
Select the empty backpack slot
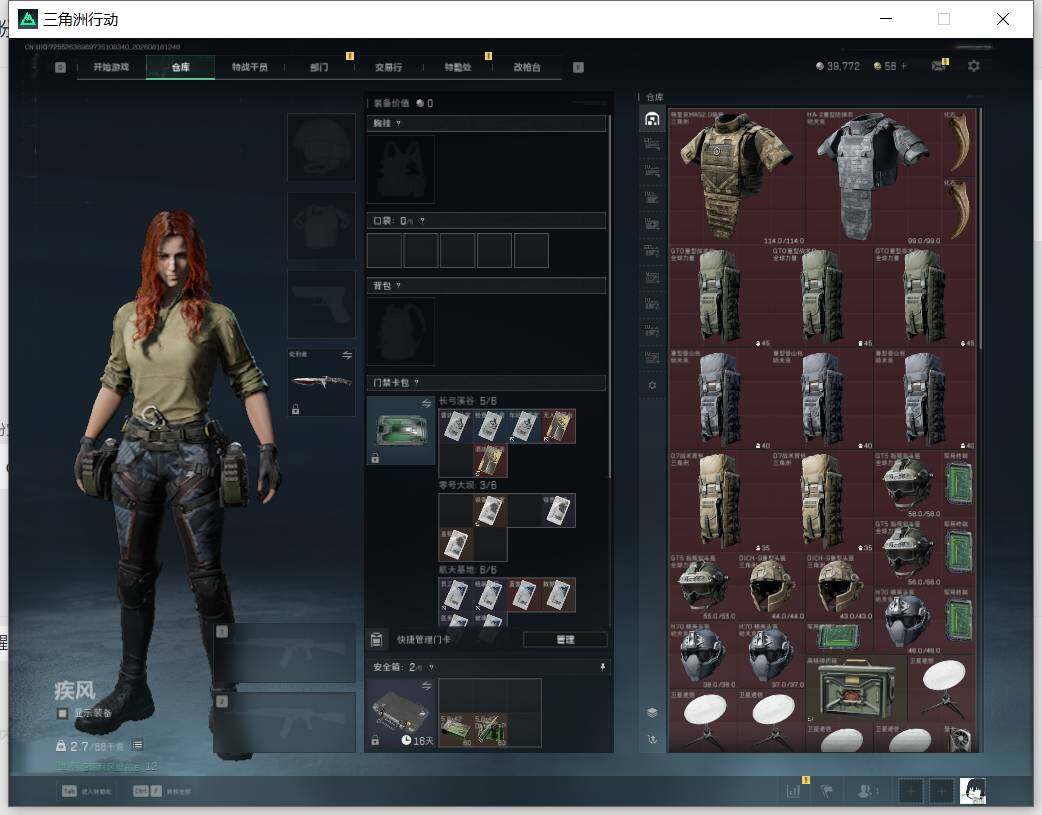coord(401,331)
